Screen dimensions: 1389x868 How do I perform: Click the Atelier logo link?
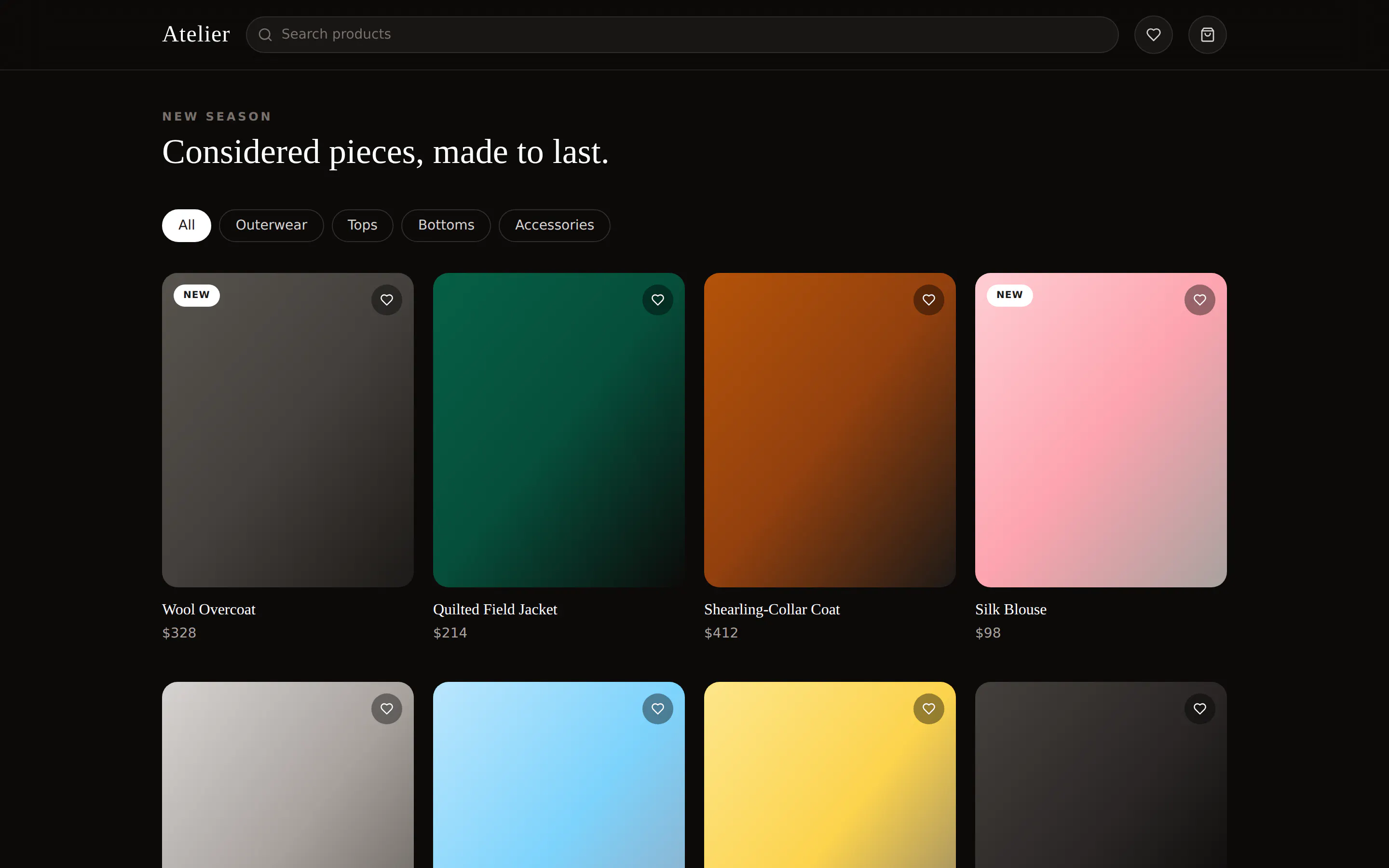196,34
